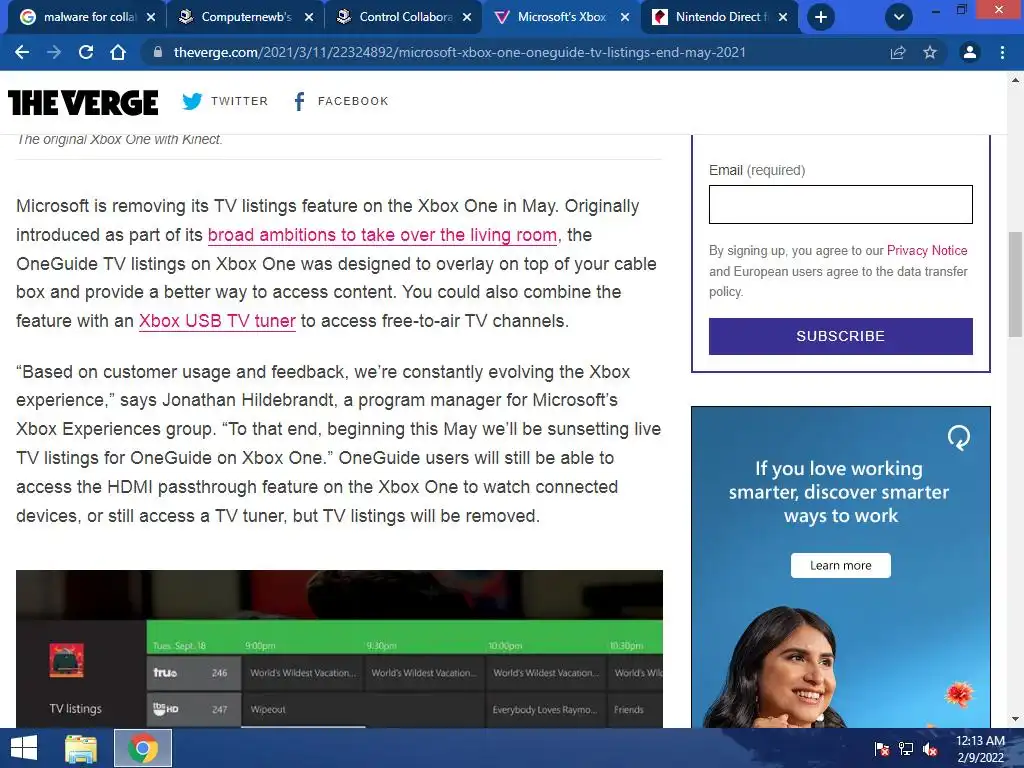Open the Windows Start menu
This screenshot has width=1024, height=768.
point(24,748)
